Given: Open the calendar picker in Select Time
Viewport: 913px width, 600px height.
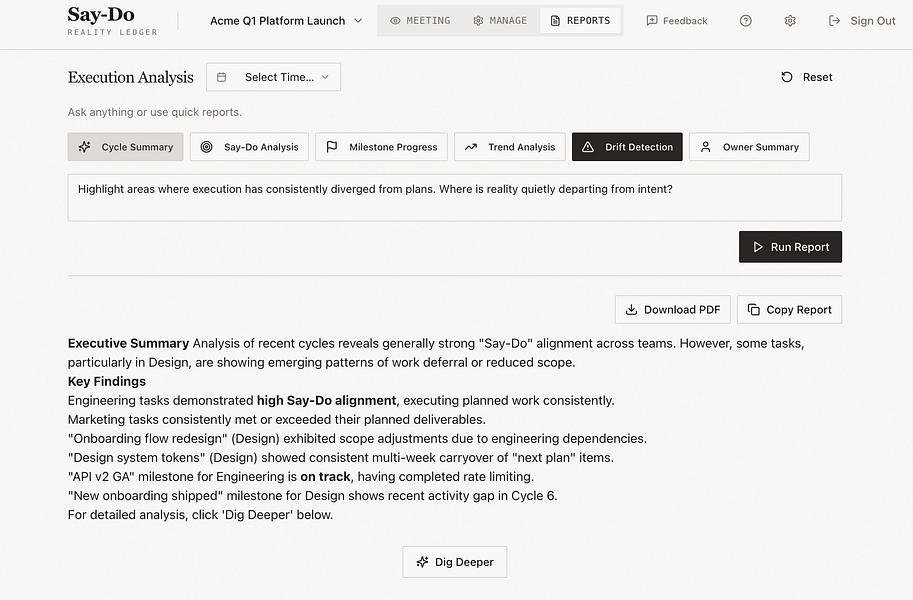Looking at the screenshot, I should [x=220, y=76].
